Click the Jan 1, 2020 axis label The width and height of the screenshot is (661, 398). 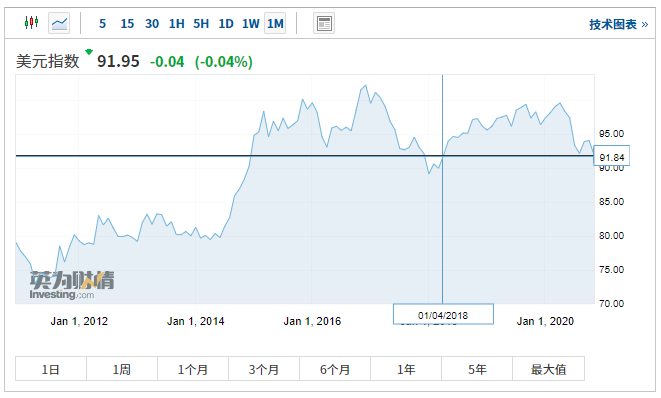click(545, 321)
